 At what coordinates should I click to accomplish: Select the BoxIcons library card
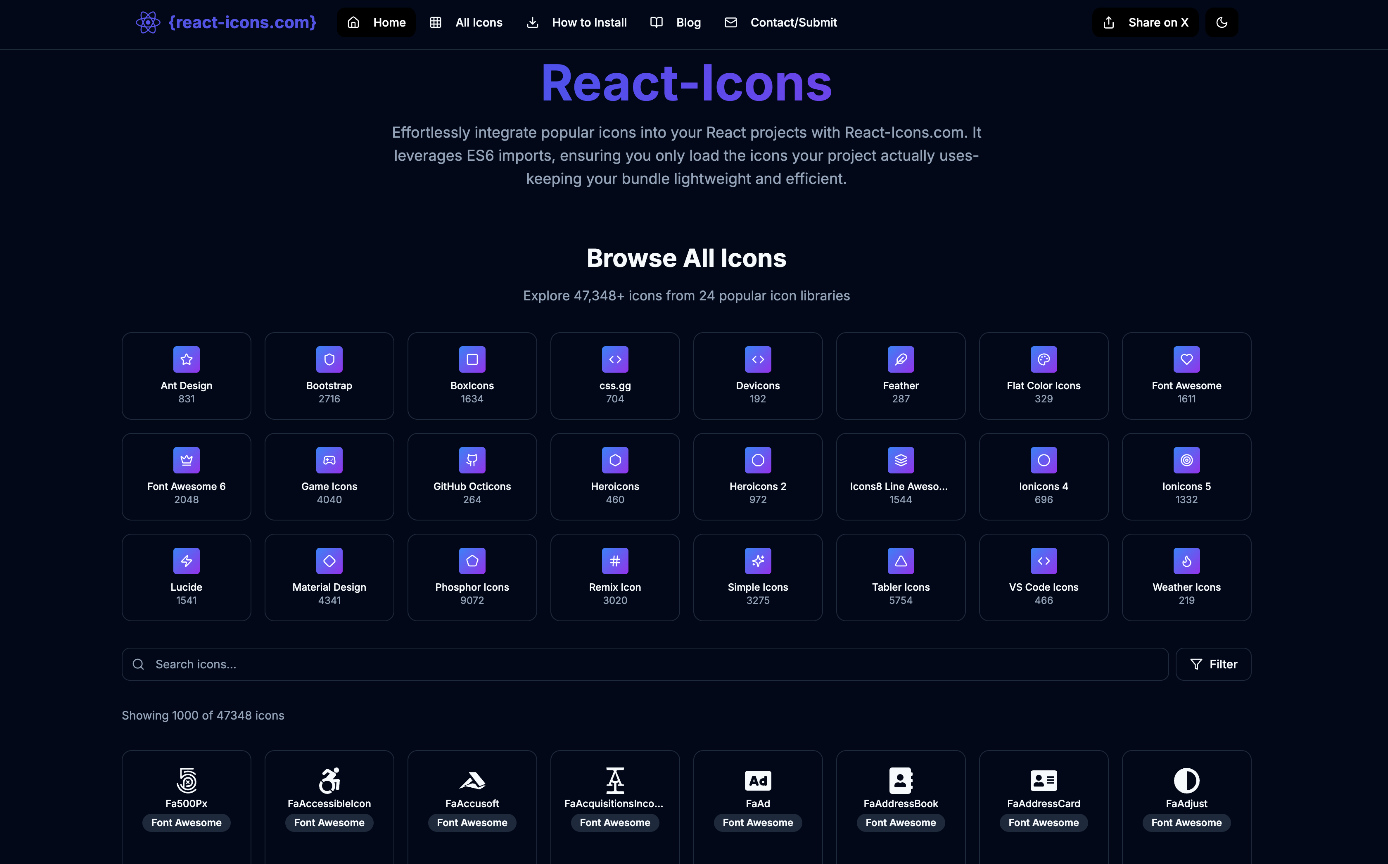(x=472, y=376)
